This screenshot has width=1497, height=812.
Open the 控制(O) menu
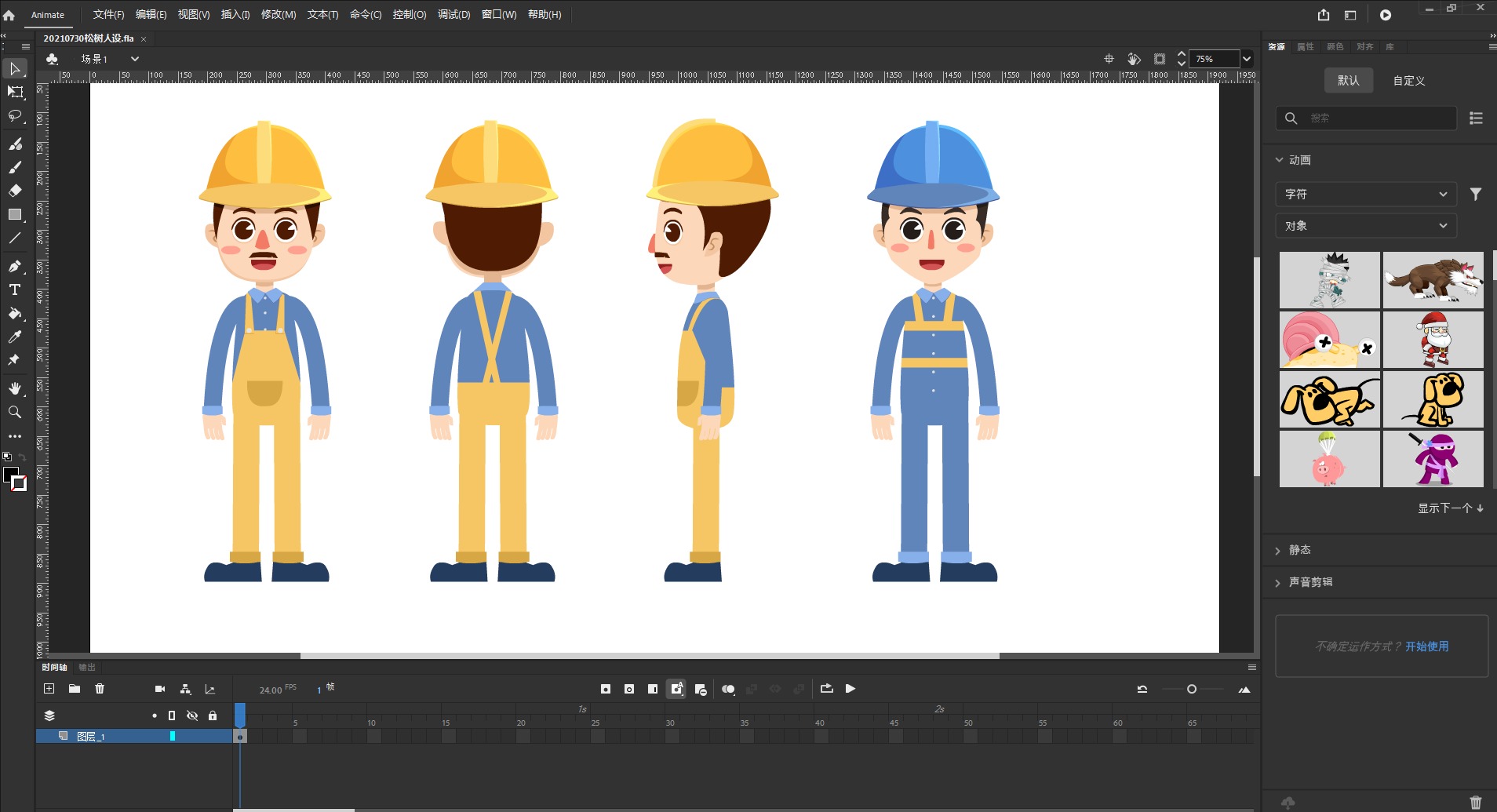pyautogui.click(x=410, y=15)
